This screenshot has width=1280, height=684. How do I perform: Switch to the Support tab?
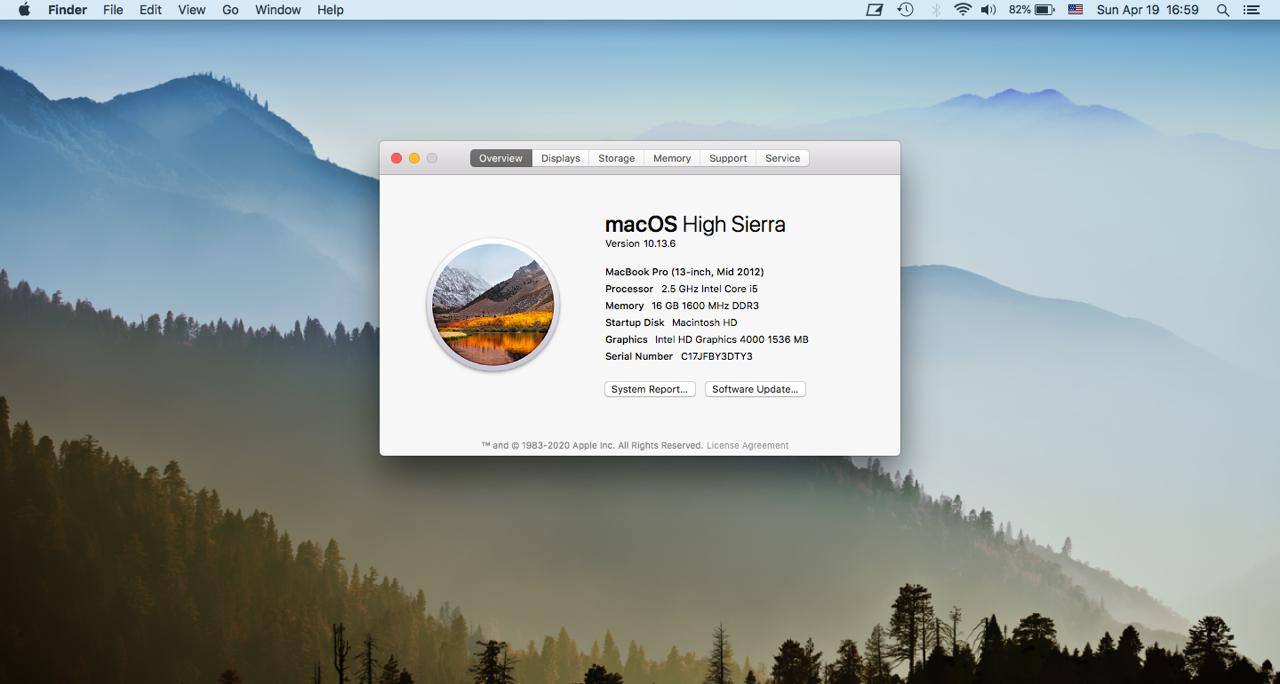click(x=728, y=158)
